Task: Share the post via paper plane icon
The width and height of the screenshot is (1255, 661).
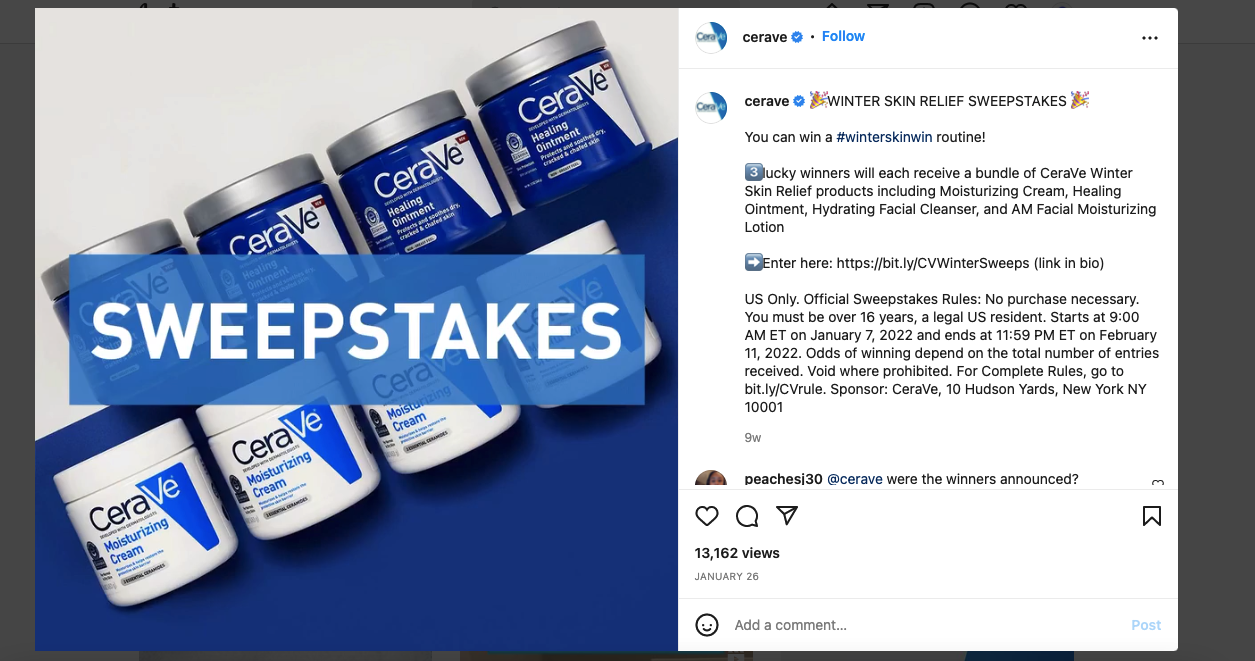Action: pos(787,516)
